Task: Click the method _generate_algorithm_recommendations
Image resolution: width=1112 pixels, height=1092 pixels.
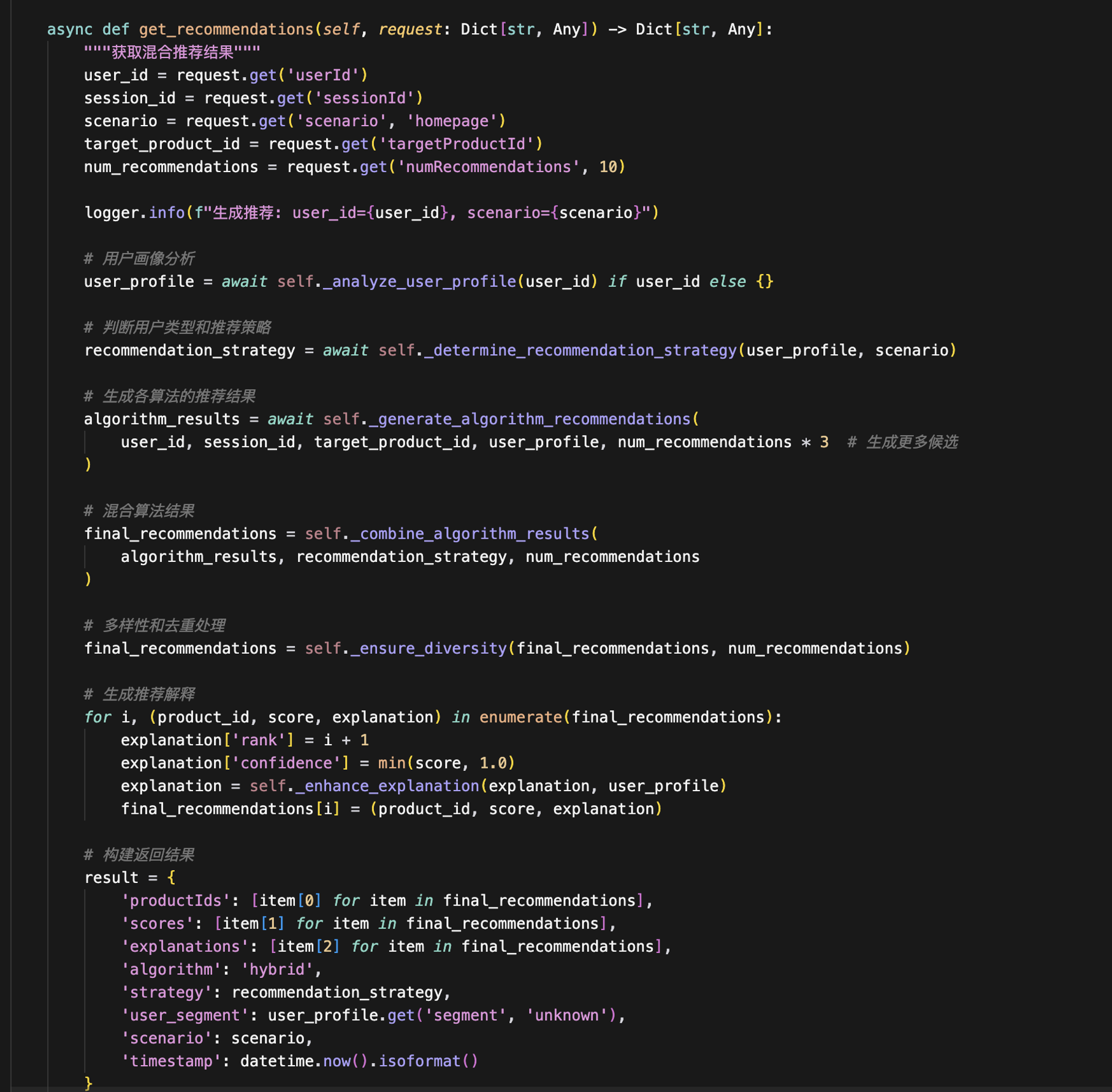Action: point(530,419)
